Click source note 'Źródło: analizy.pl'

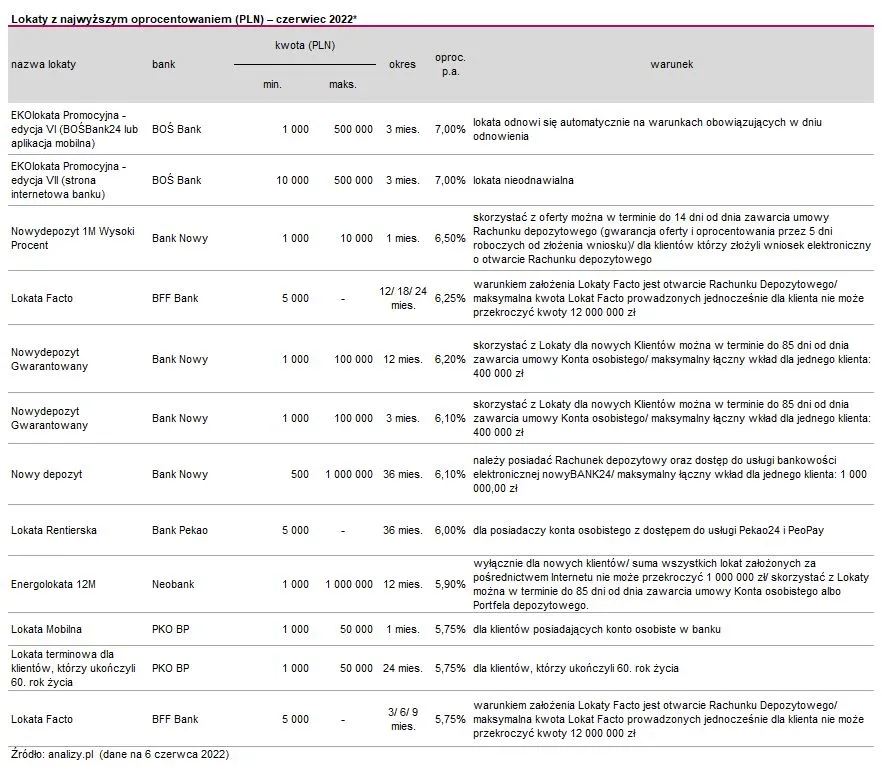pyautogui.click(x=120, y=754)
